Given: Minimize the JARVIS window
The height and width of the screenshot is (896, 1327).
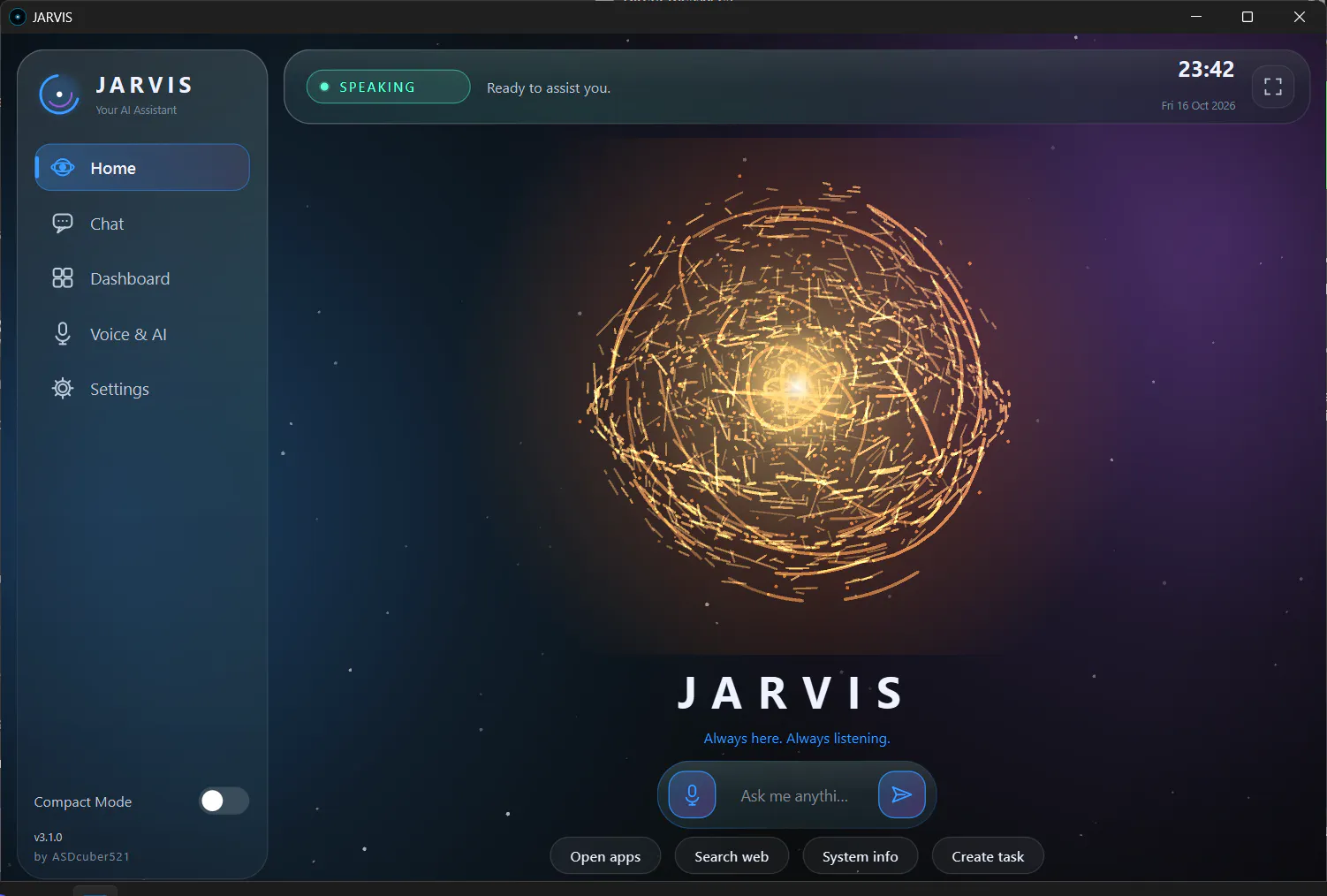Looking at the screenshot, I should (1196, 17).
